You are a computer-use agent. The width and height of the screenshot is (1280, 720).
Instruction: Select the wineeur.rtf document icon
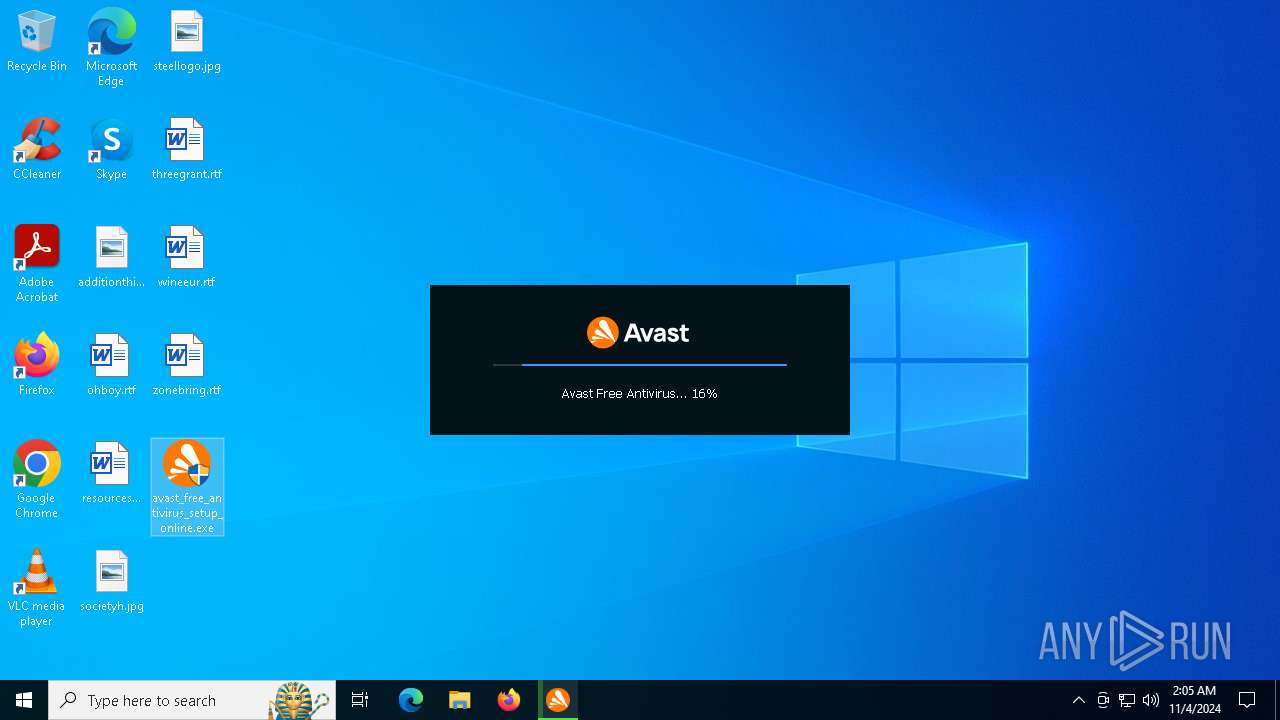(x=187, y=258)
